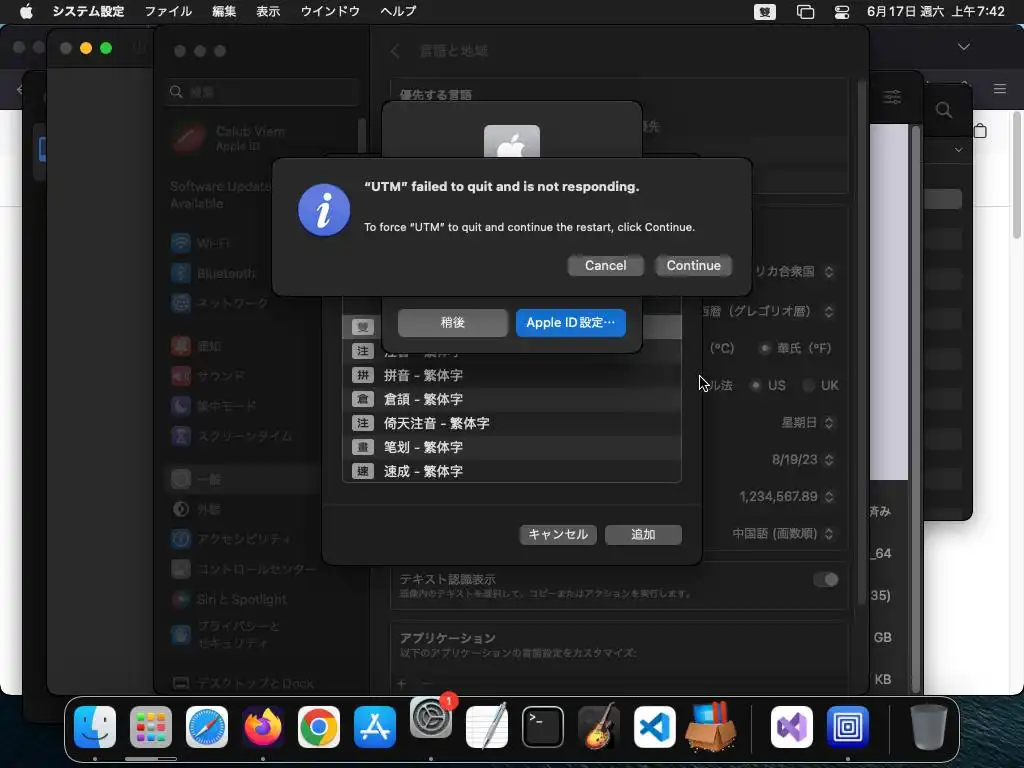Select the 華氏 (°F) radio button
This screenshot has height=768, width=1024.
point(765,348)
